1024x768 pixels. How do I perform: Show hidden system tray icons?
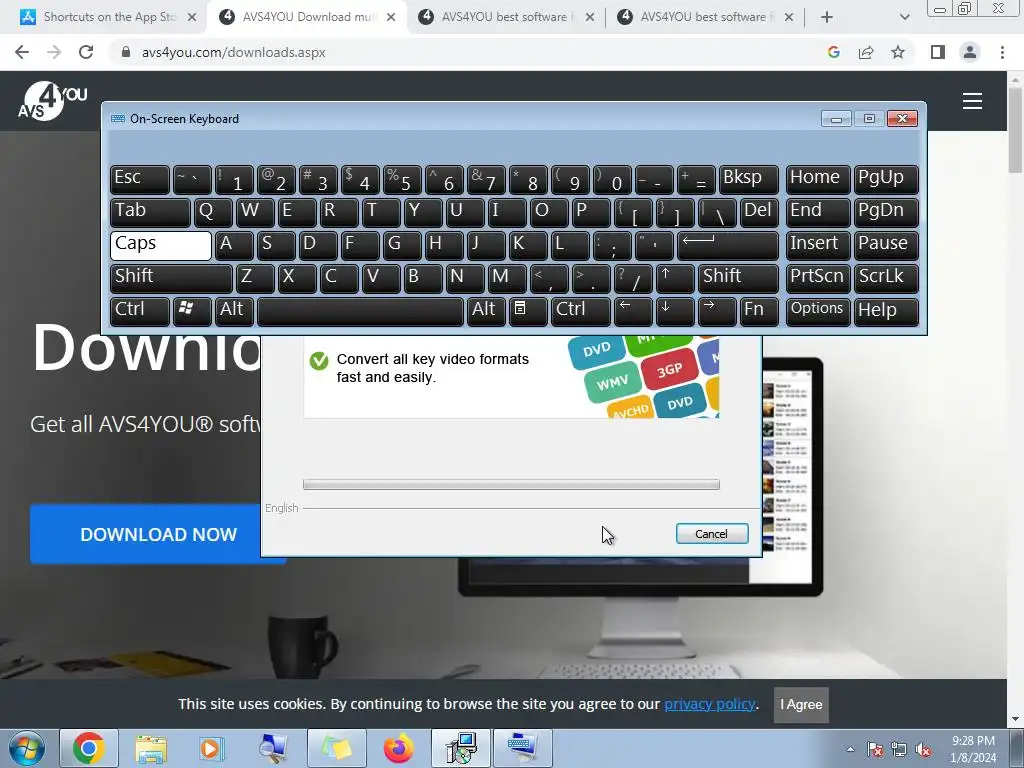850,749
